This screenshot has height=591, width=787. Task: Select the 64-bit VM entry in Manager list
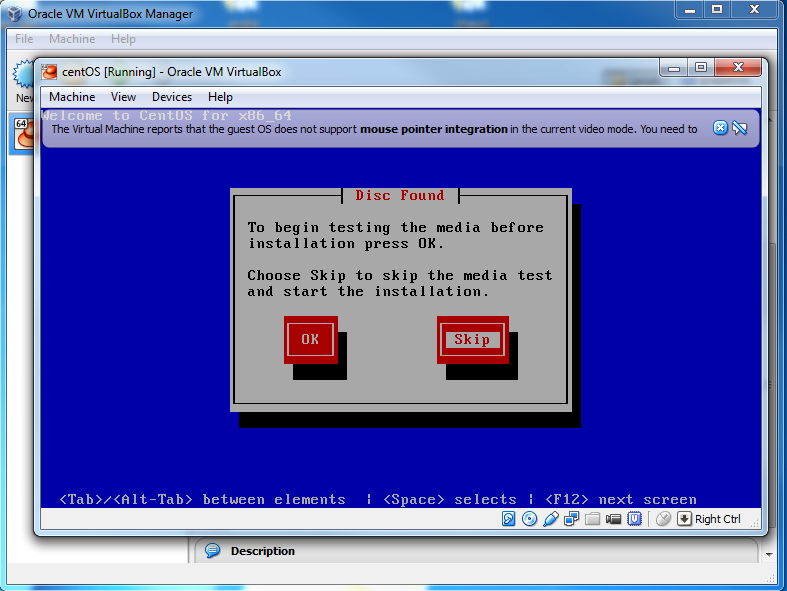point(24,134)
